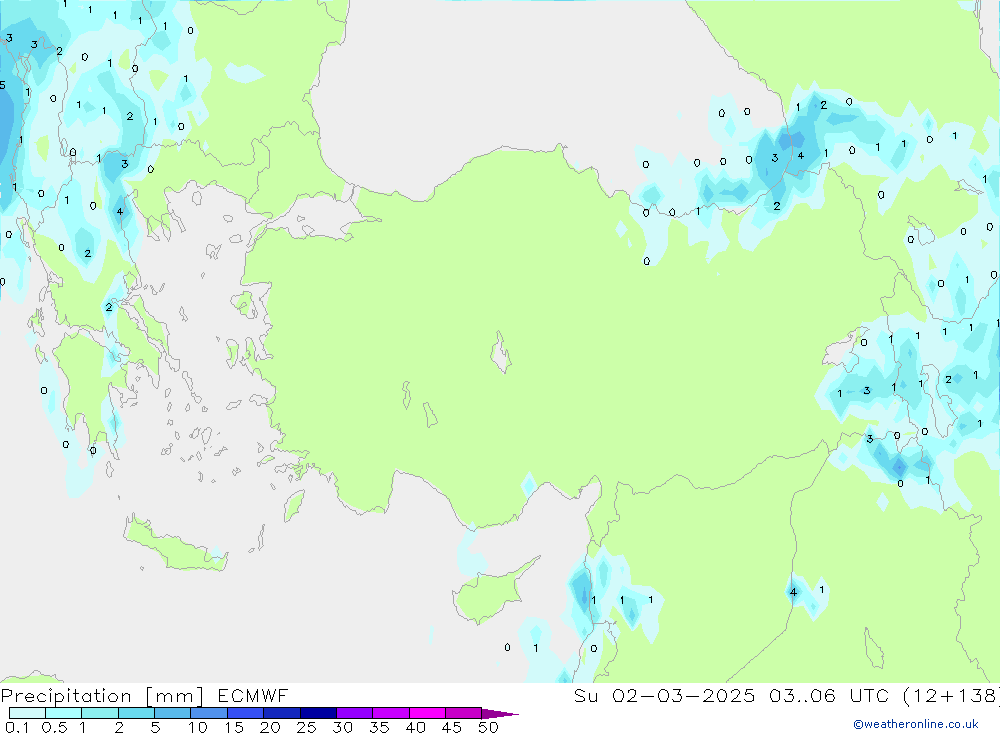The height and width of the screenshot is (733, 1000).
Task: Click the 'Precipitation [mm] ECMWF' title
Action: click(145, 695)
